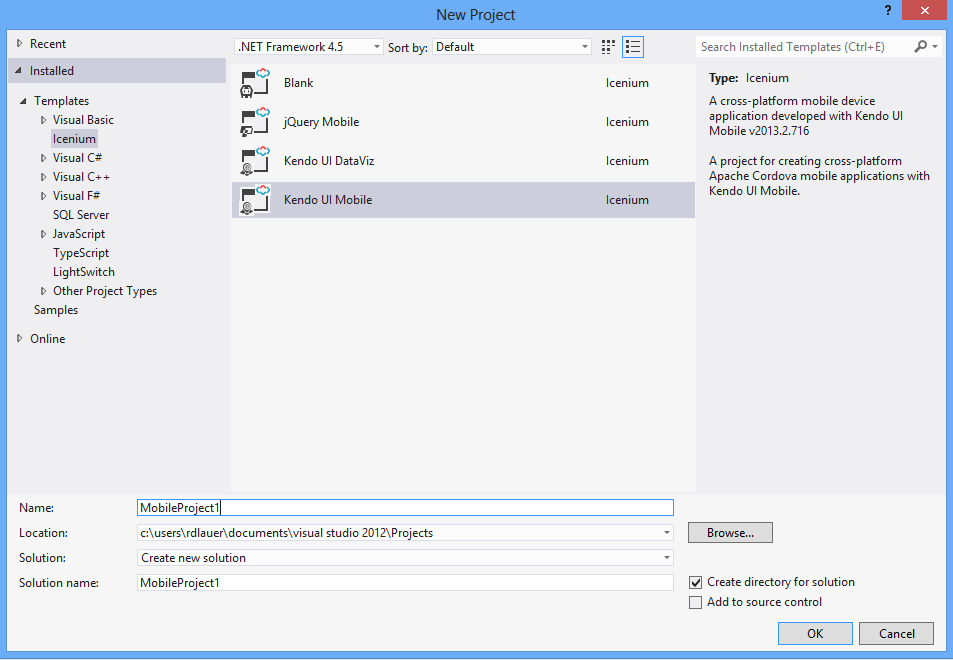The width and height of the screenshot is (953, 660).
Task: Open the Location path dropdown
Action: [x=667, y=533]
